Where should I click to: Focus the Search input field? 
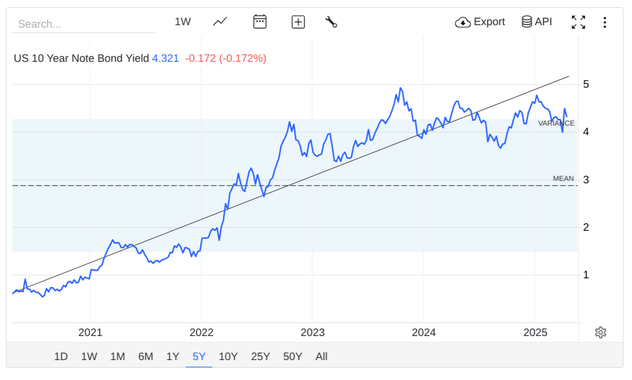pyautogui.click(x=83, y=24)
